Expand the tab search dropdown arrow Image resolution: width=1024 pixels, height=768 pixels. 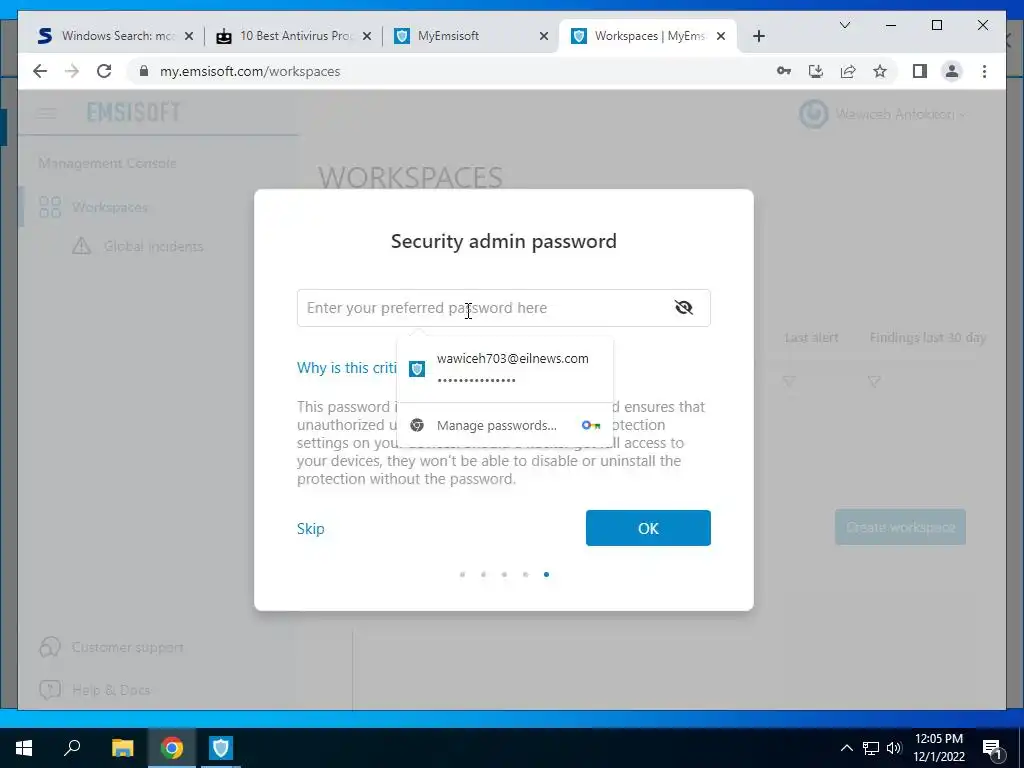pos(844,25)
